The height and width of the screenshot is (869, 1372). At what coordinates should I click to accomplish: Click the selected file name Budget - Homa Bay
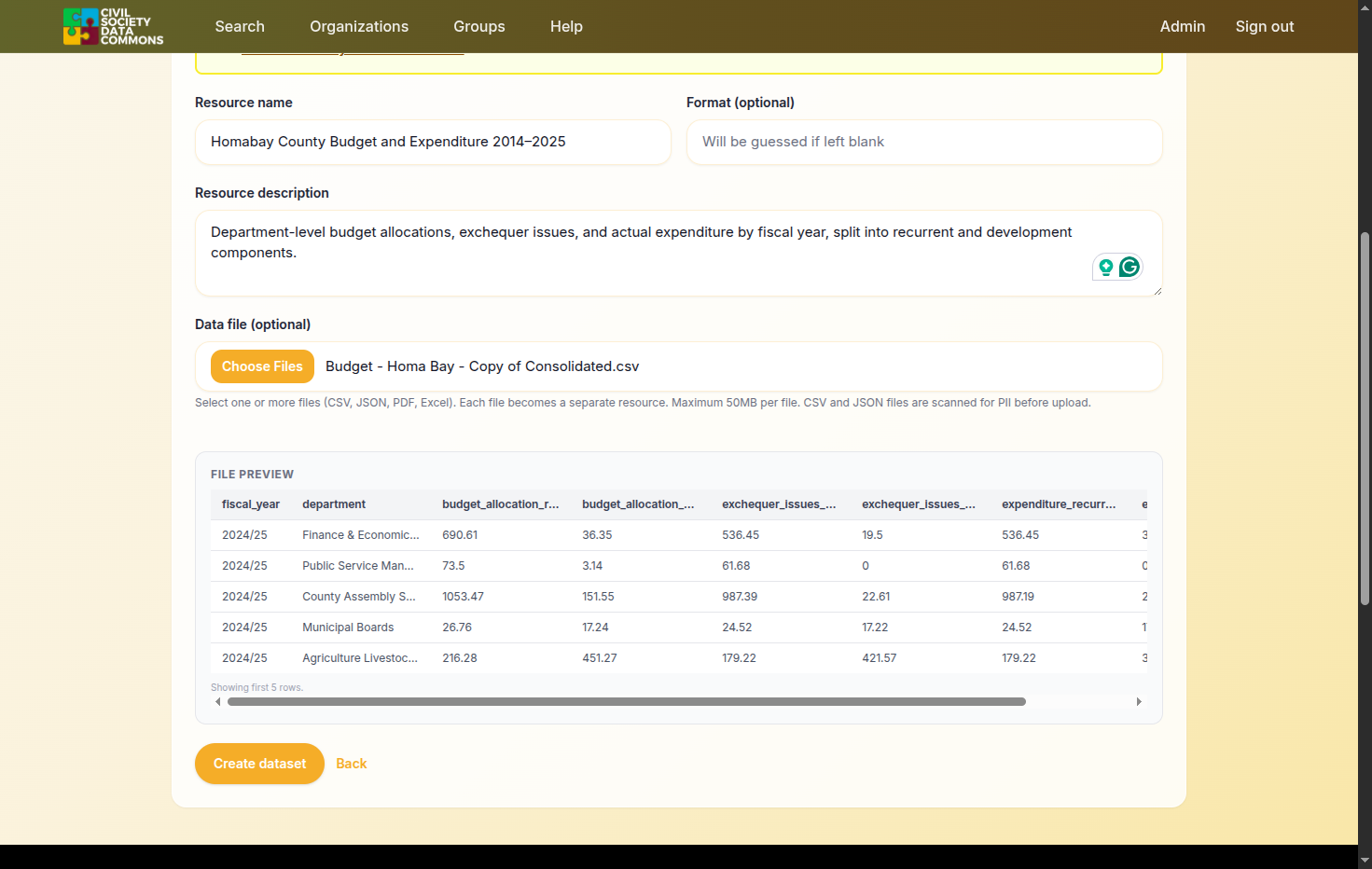(x=482, y=366)
